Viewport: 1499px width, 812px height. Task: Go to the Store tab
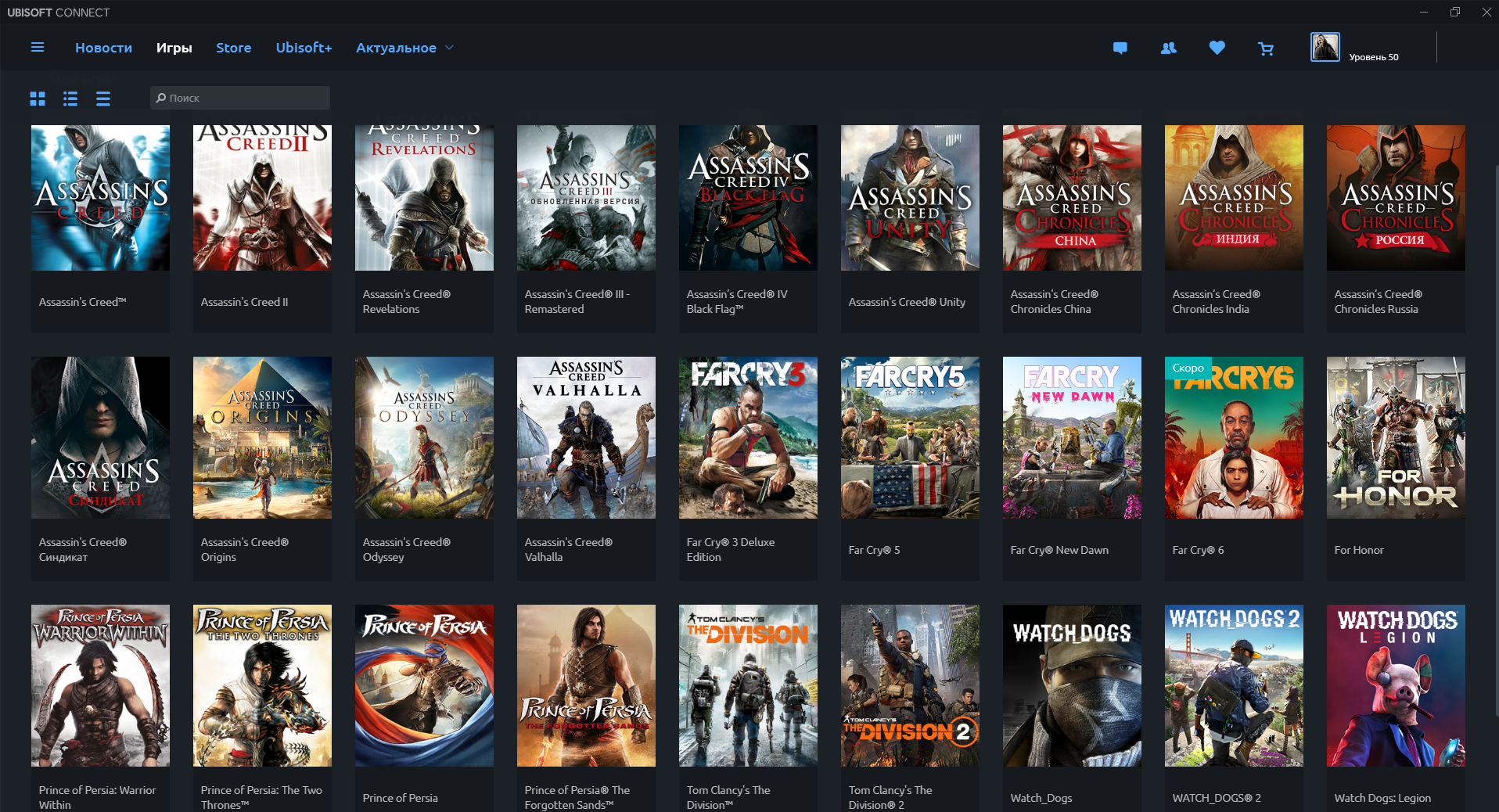click(233, 48)
